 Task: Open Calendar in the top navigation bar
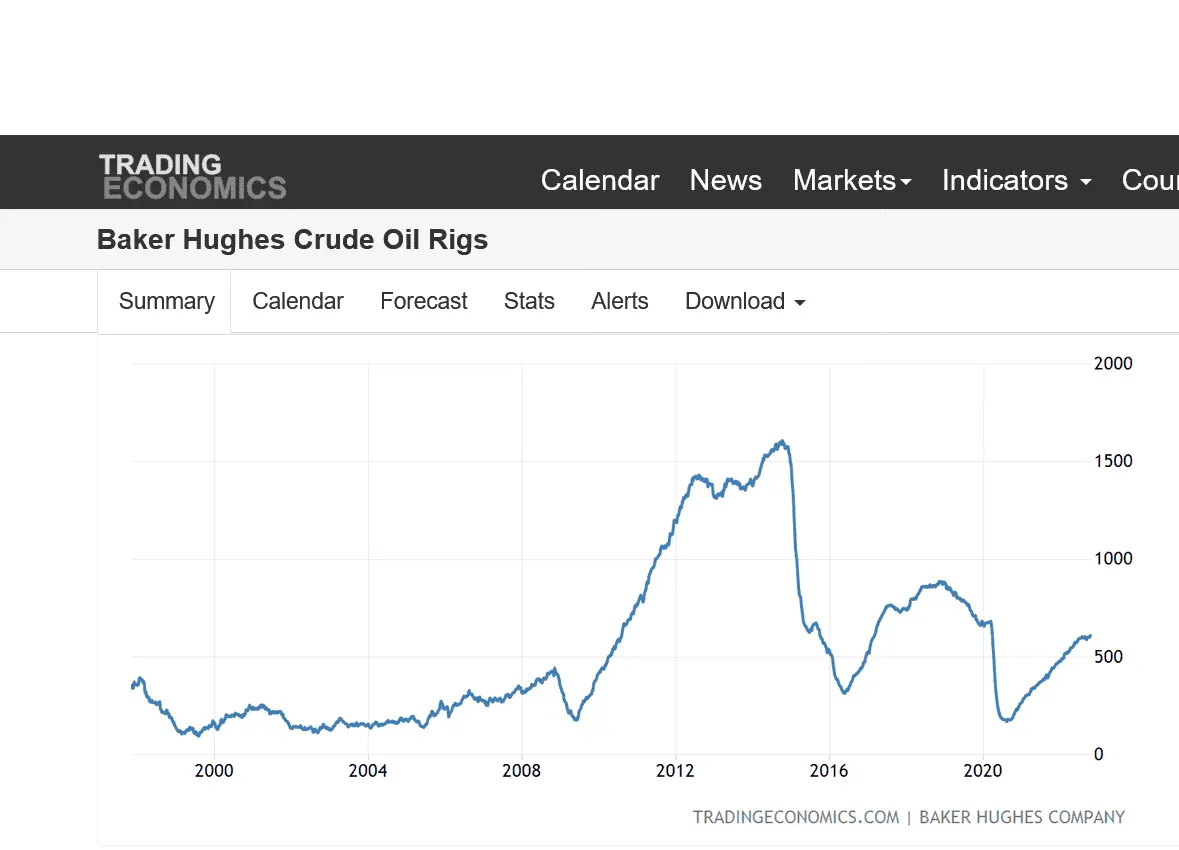600,180
